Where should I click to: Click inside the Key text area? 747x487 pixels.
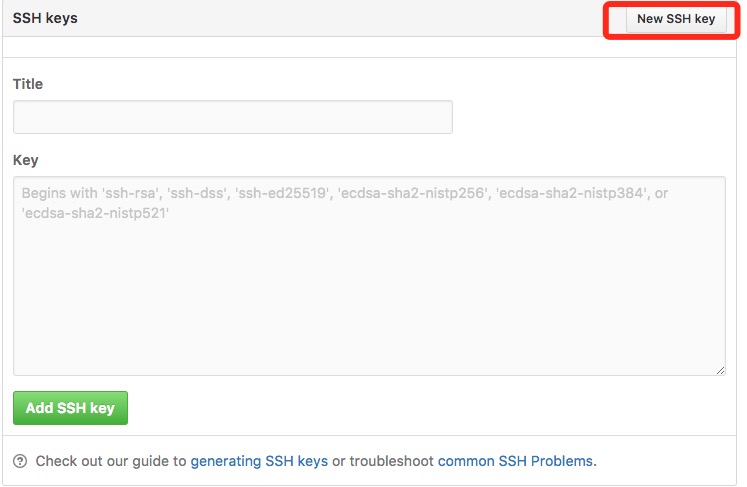369,276
